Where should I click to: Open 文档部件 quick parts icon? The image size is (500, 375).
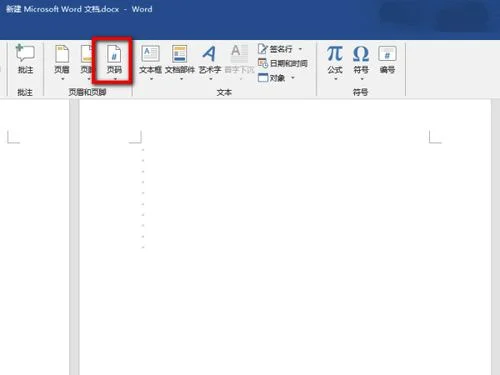point(180,54)
